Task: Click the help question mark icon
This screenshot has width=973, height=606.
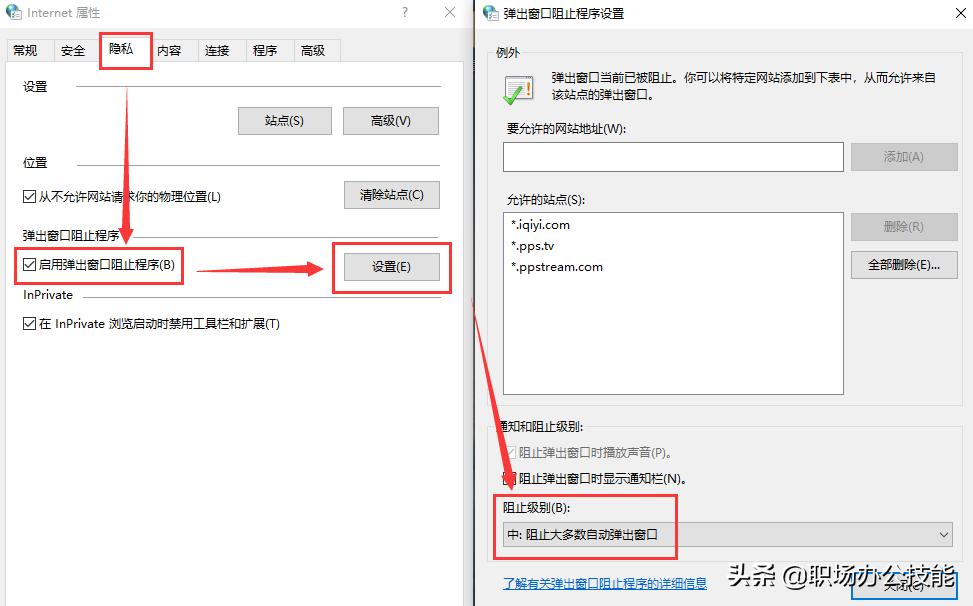Action: [x=403, y=13]
